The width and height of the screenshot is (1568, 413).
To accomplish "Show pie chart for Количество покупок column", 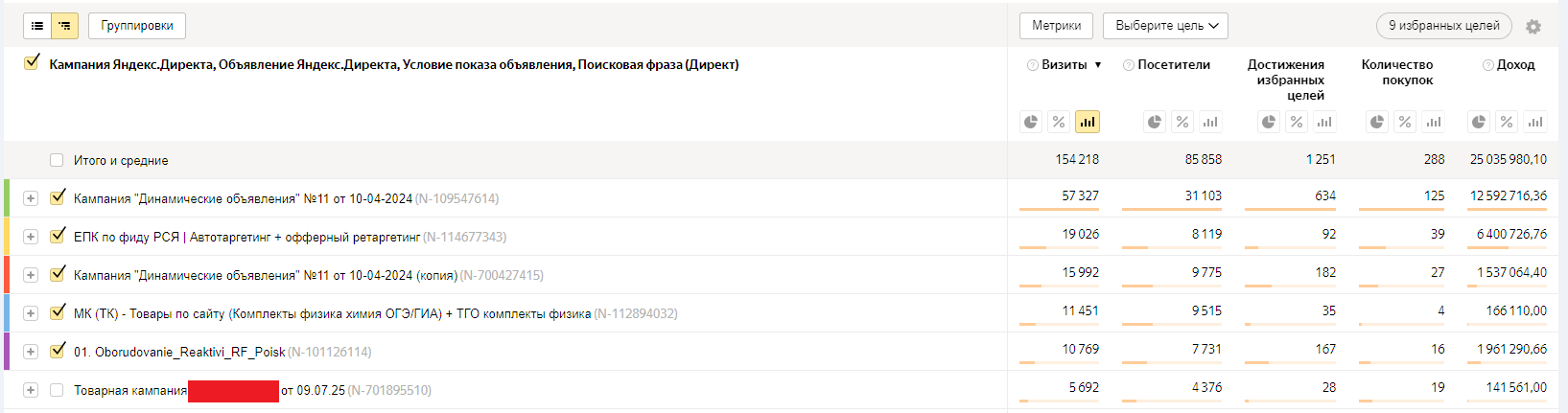I will (x=1377, y=122).
